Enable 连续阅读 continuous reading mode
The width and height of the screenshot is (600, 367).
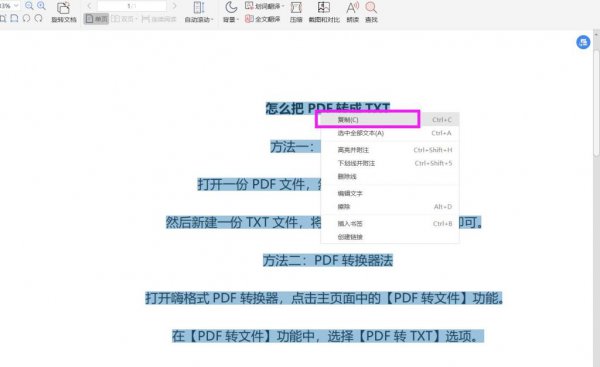click(x=159, y=19)
